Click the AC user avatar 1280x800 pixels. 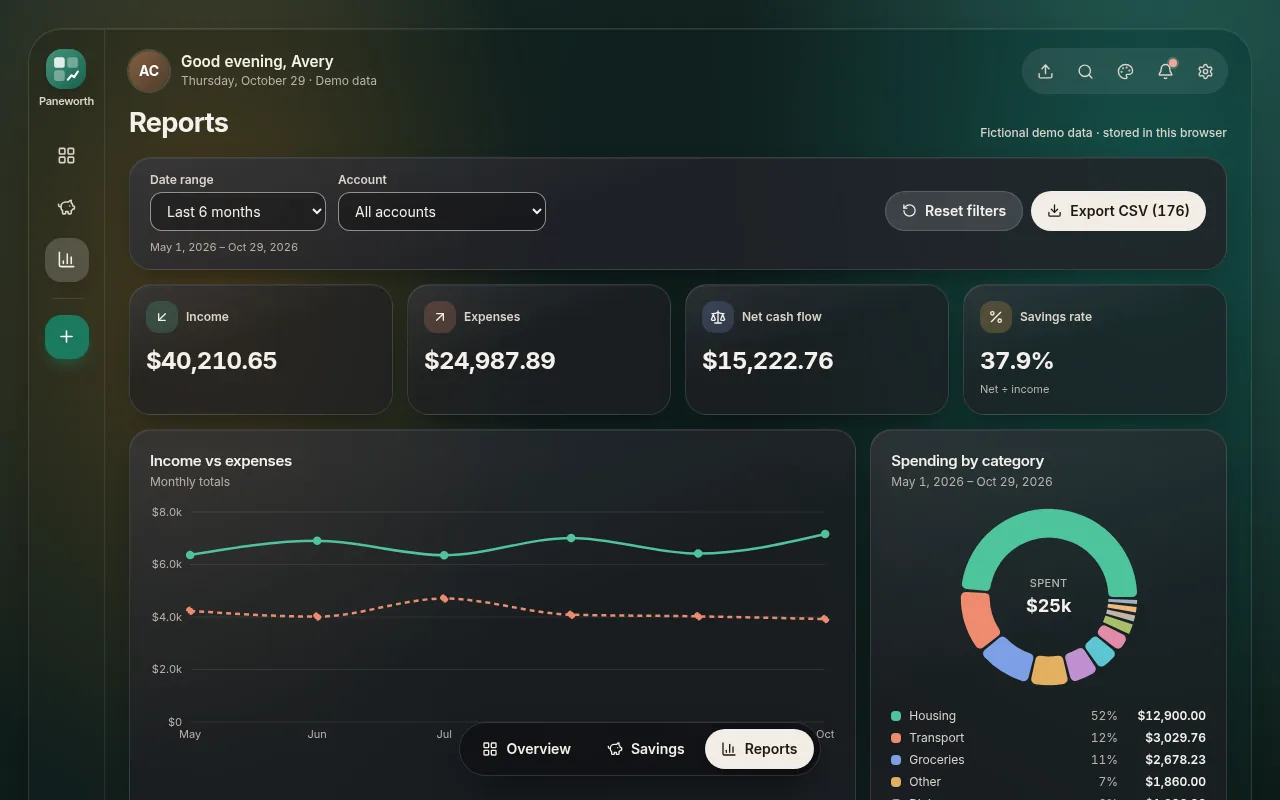[149, 71]
